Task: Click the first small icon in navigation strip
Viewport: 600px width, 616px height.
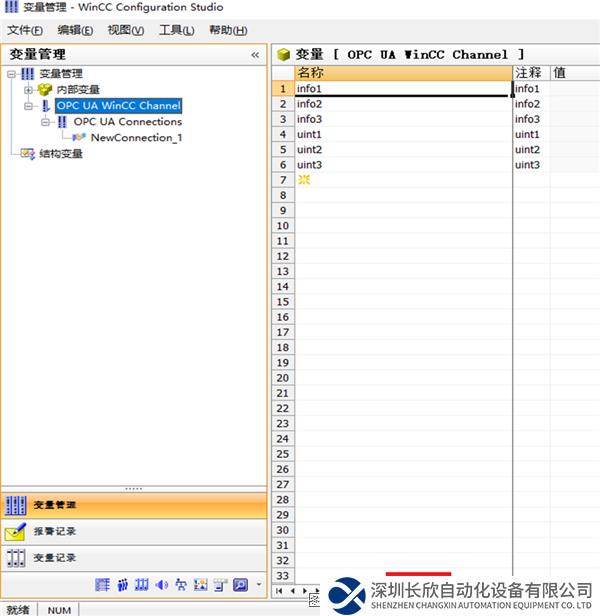Action: click(102, 585)
